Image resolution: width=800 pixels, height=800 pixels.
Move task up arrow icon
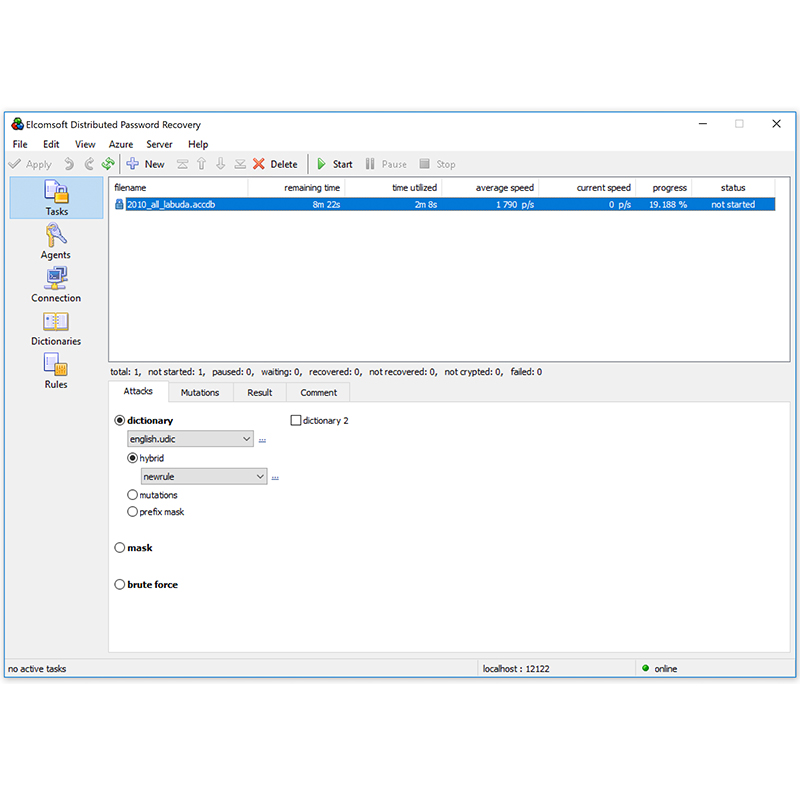coord(202,164)
